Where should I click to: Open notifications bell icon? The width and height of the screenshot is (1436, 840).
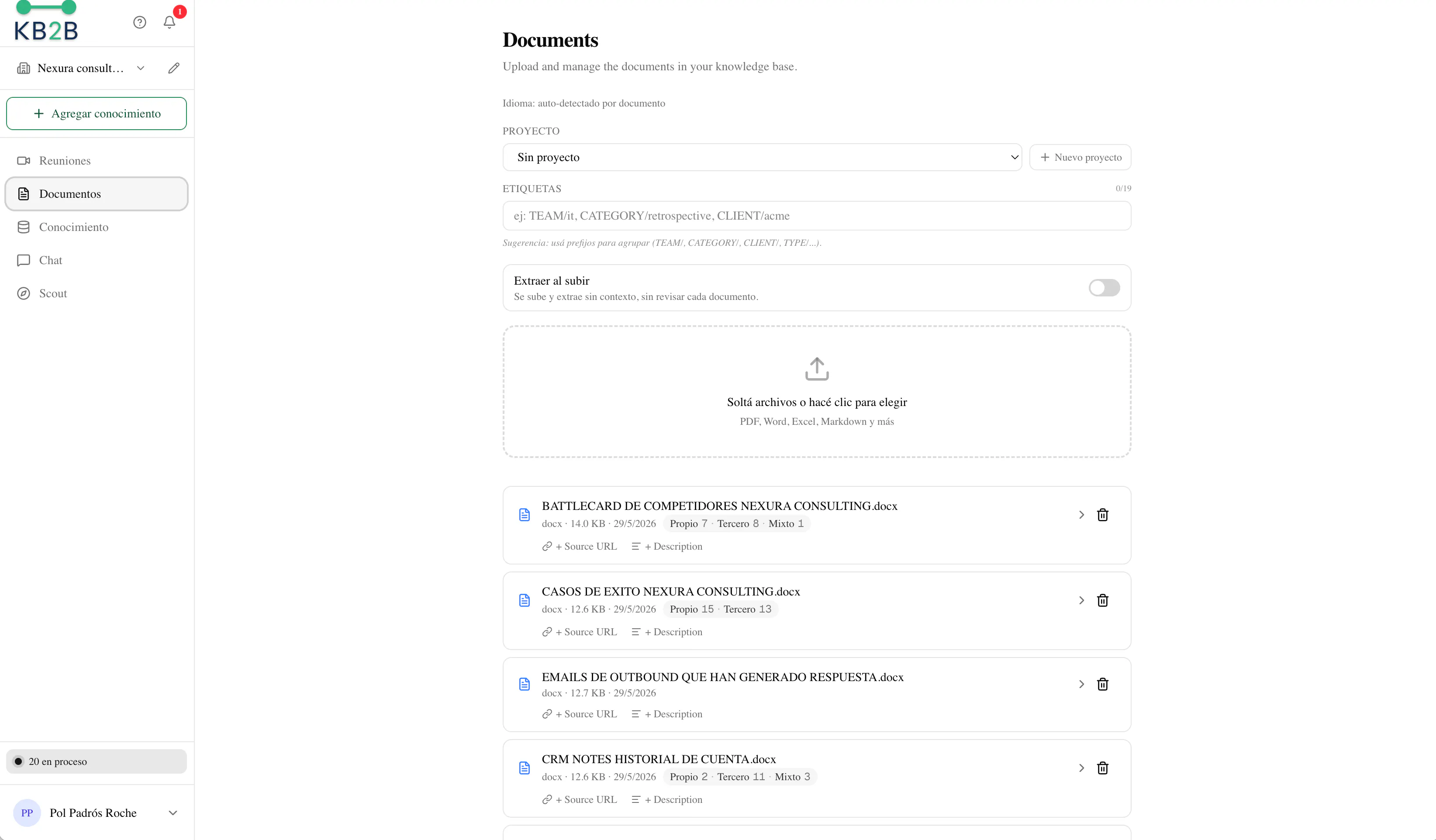169,22
